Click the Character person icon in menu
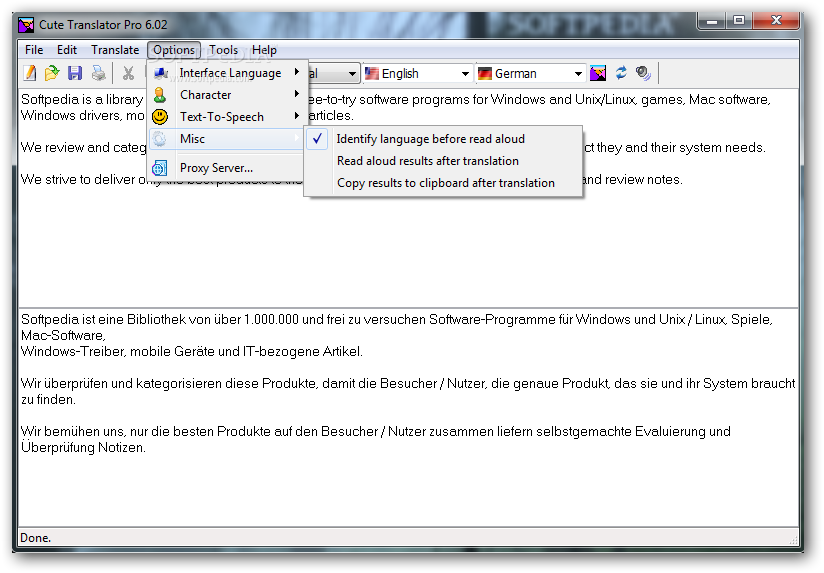The image size is (824, 573). tap(160, 95)
